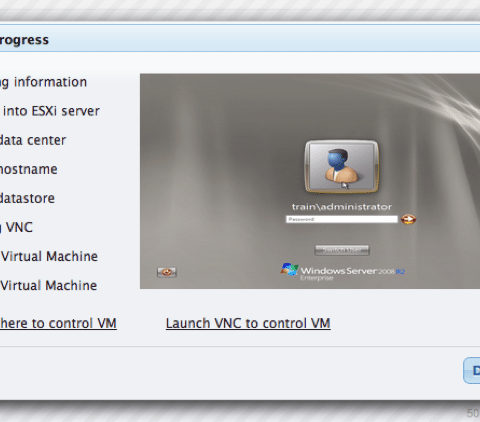Click the Password field in the VM preview

342,219
